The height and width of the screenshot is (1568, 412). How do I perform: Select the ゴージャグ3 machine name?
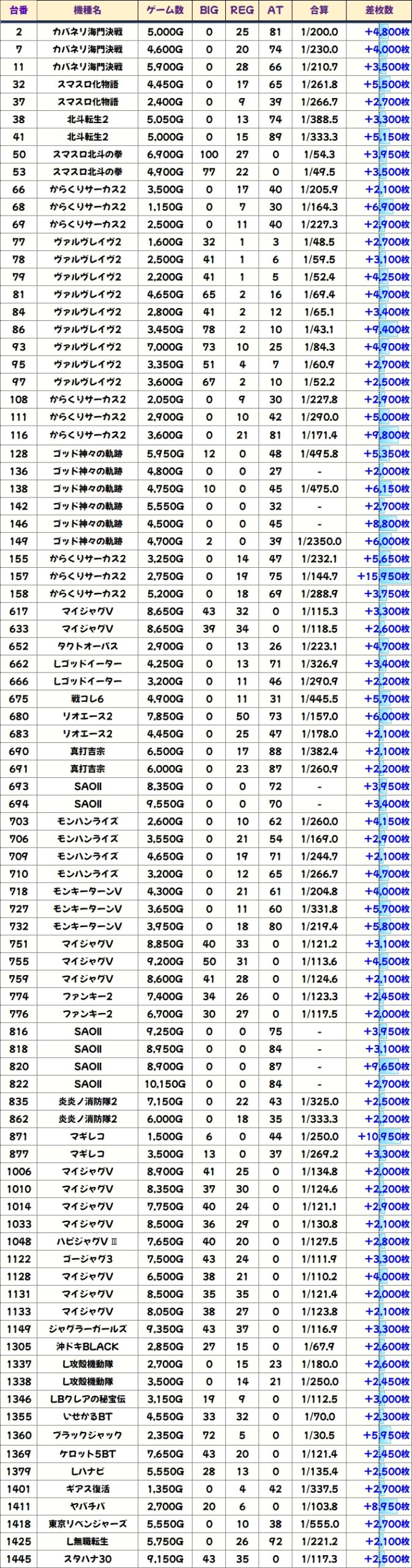pos(88,1259)
